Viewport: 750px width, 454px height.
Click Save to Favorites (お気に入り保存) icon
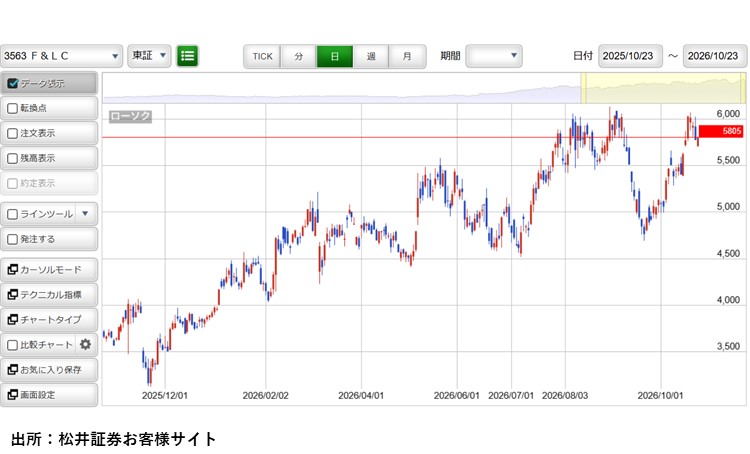coord(12,369)
